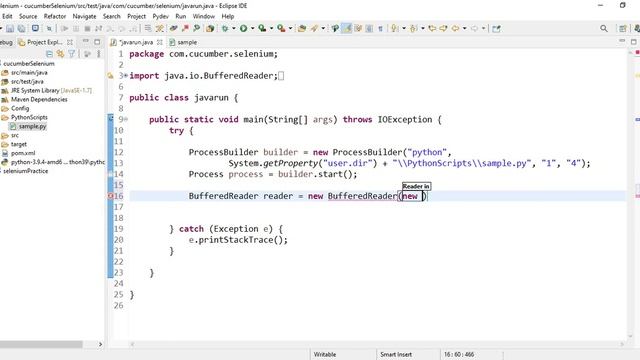Viewport: 640px width, 360px height.
Task: Click the green Run button icon
Action: click(x=244, y=29)
